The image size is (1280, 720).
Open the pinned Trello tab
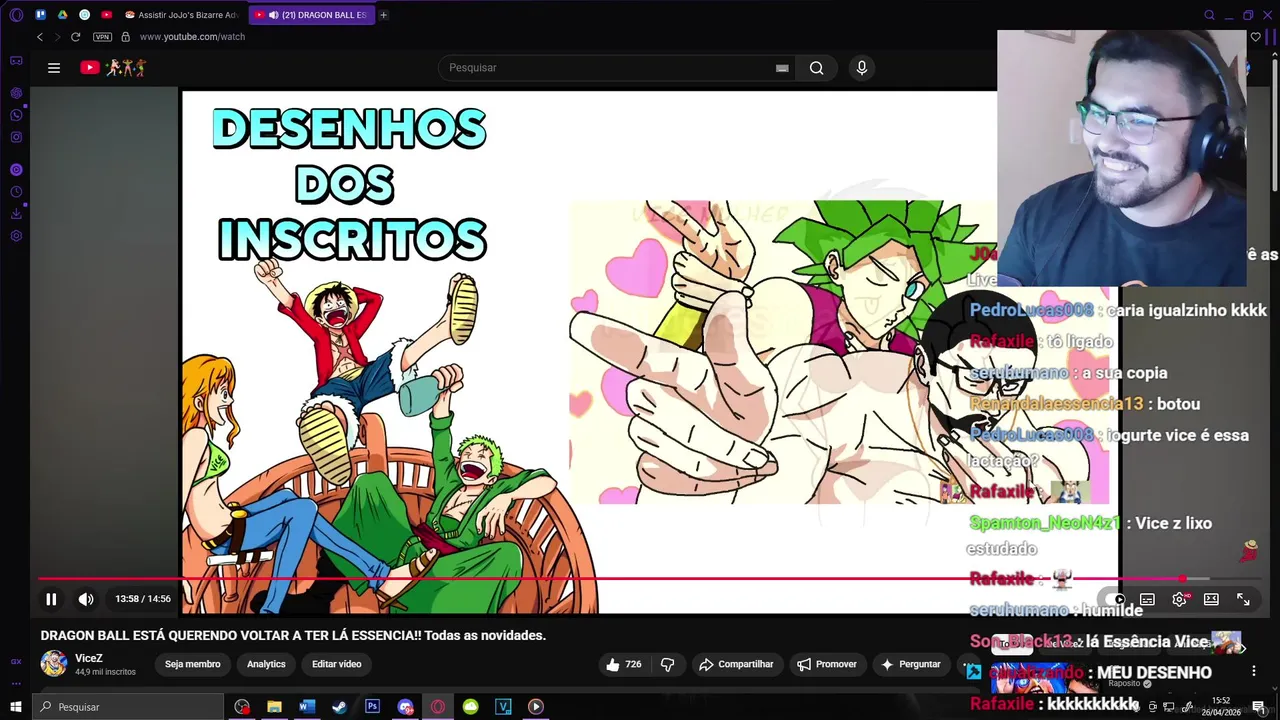(40, 15)
